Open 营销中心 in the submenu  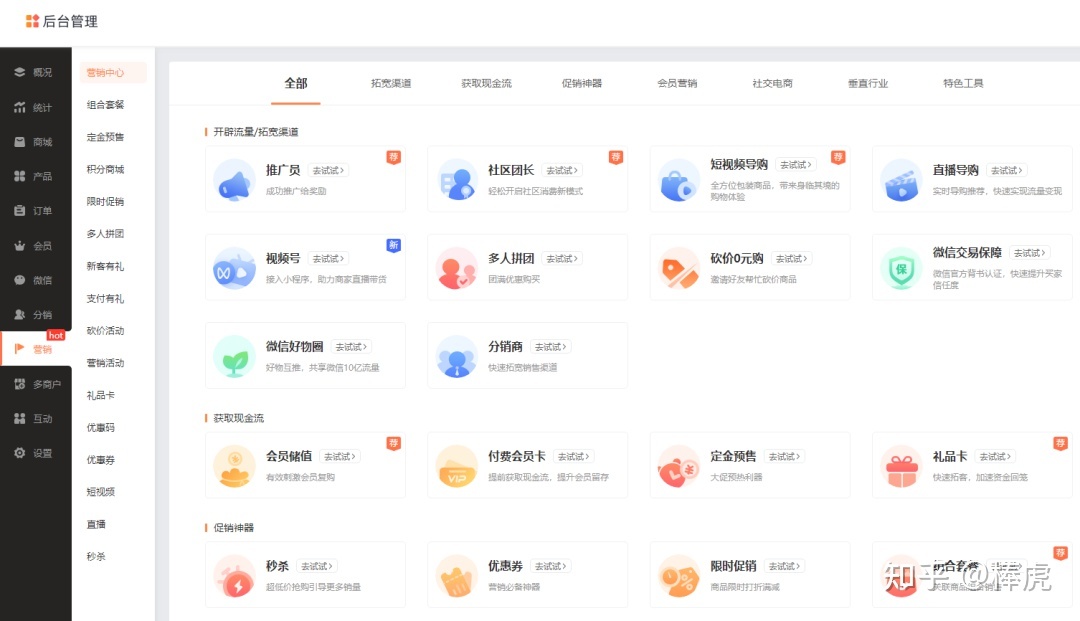pos(113,72)
